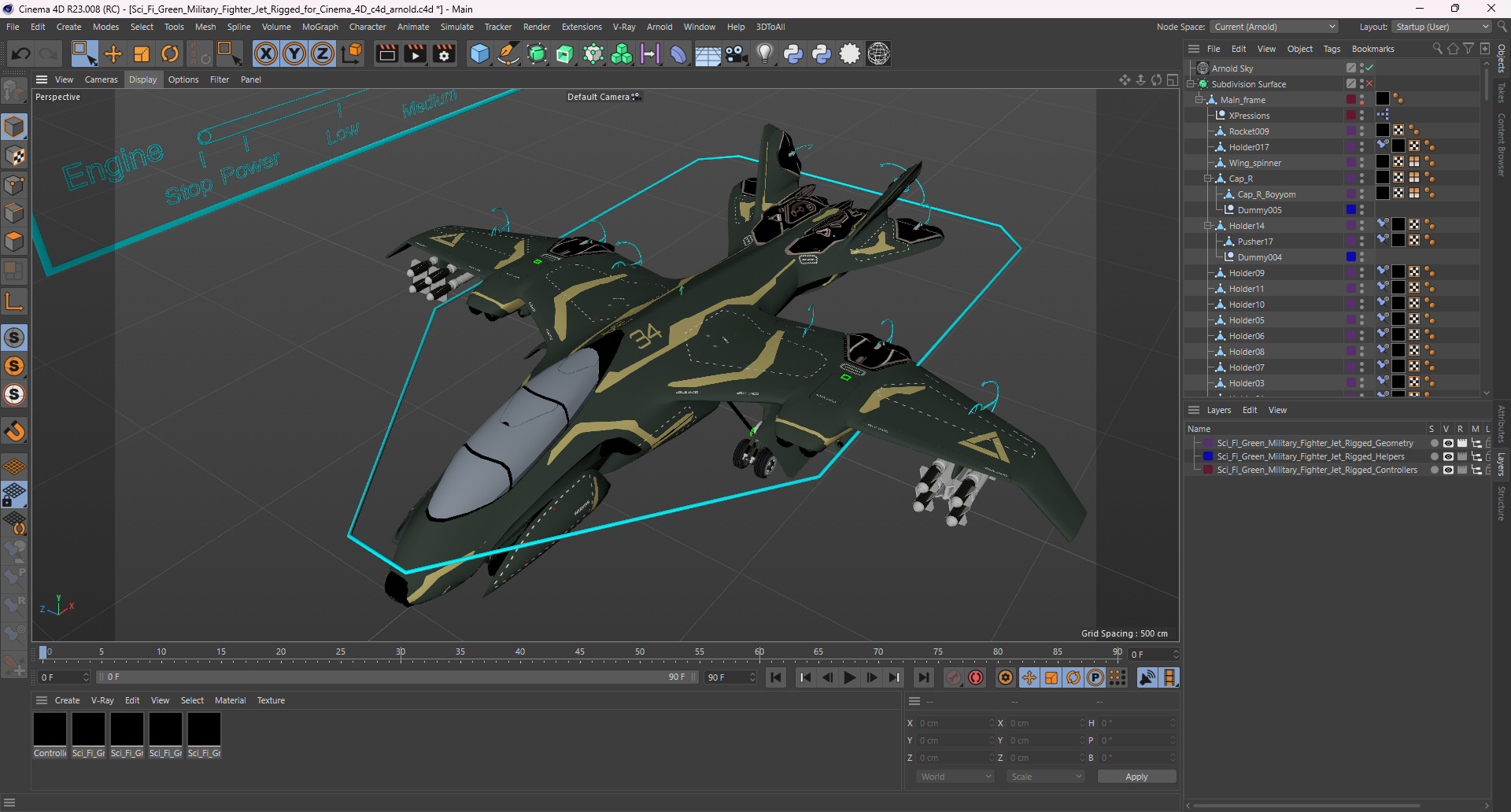This screenshot has height=812, width=1511.
Task: Open the viewport Cameras menu
Action: (x=101, y=79)
